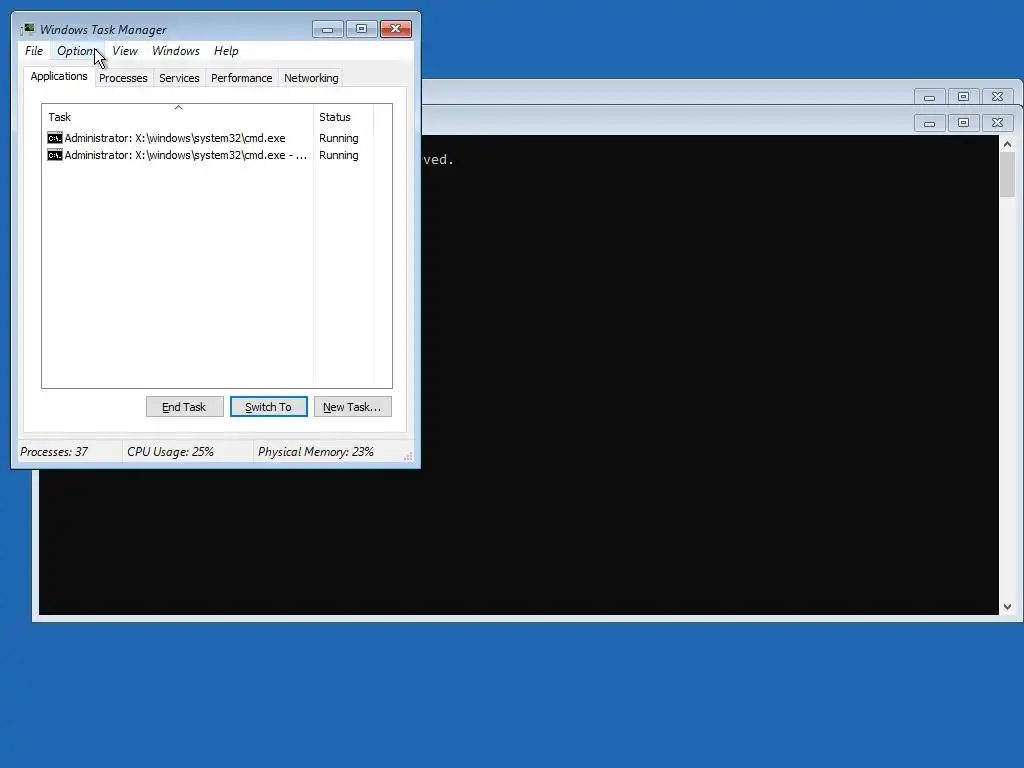1024x768 pixels.
Task: Switch to the Services tab
Action: coord(179,78)
